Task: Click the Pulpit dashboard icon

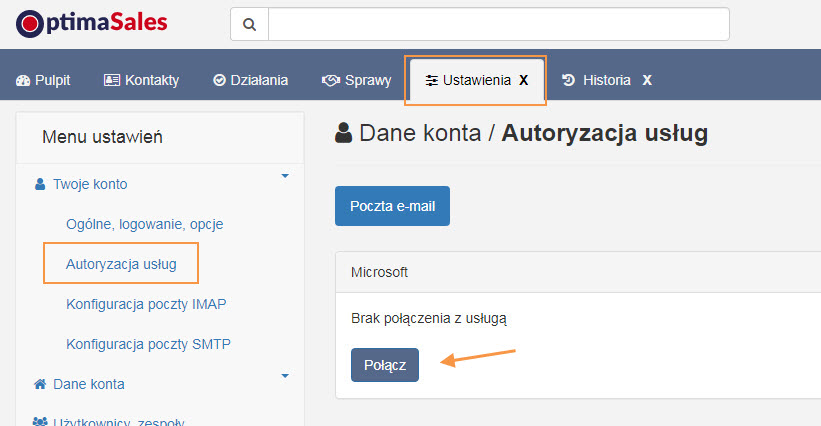Action: (23, 80)
